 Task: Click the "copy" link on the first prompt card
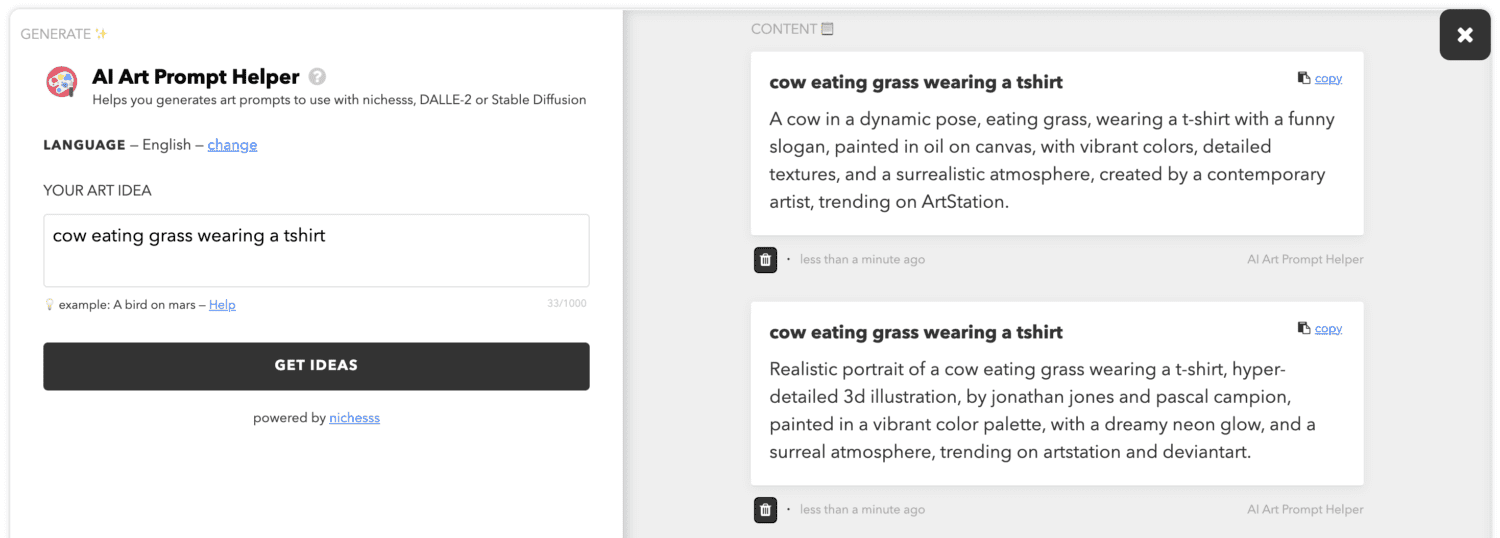[x=1328, y=78]
